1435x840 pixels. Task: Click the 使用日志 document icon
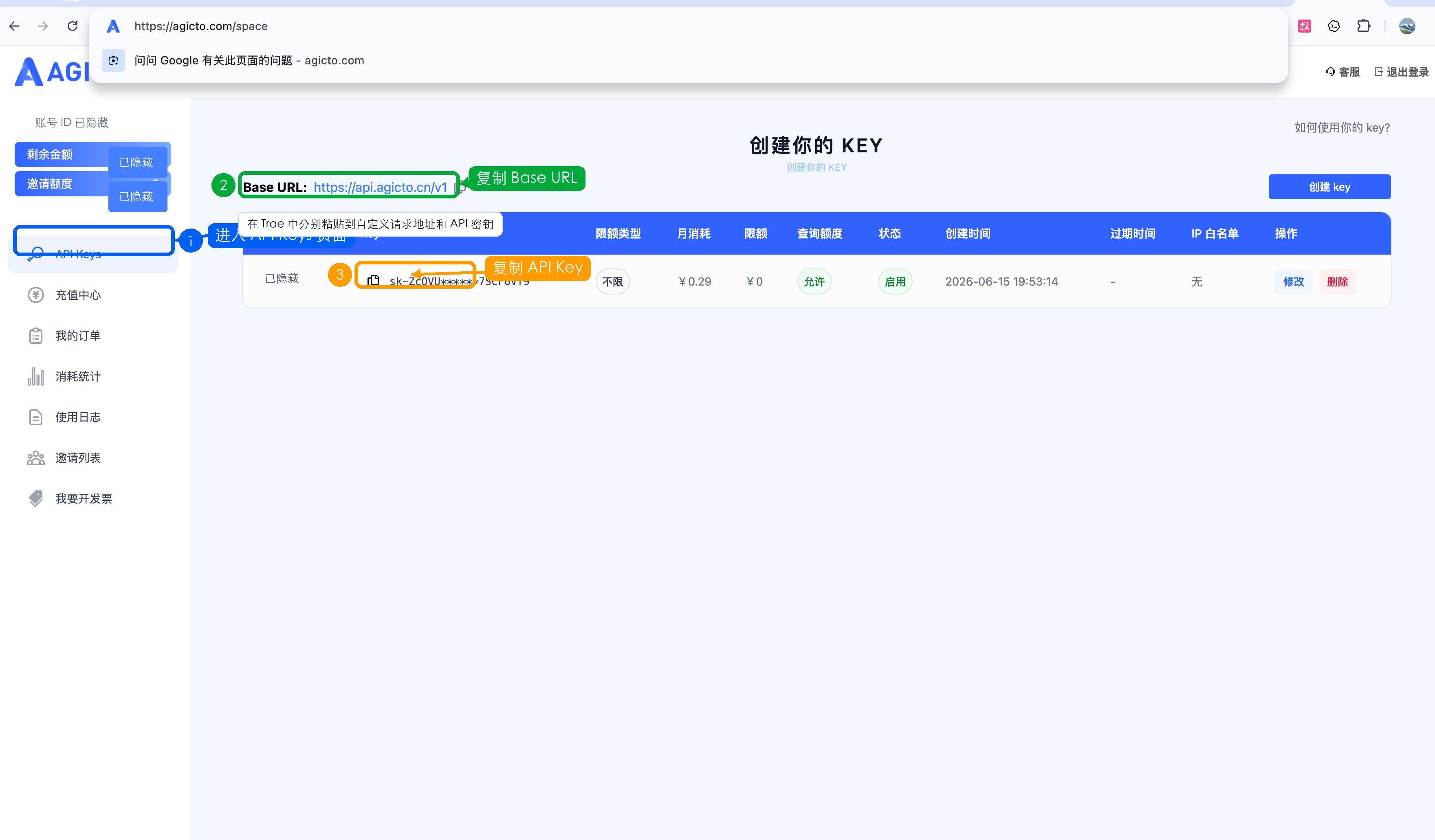pos(36,418)
